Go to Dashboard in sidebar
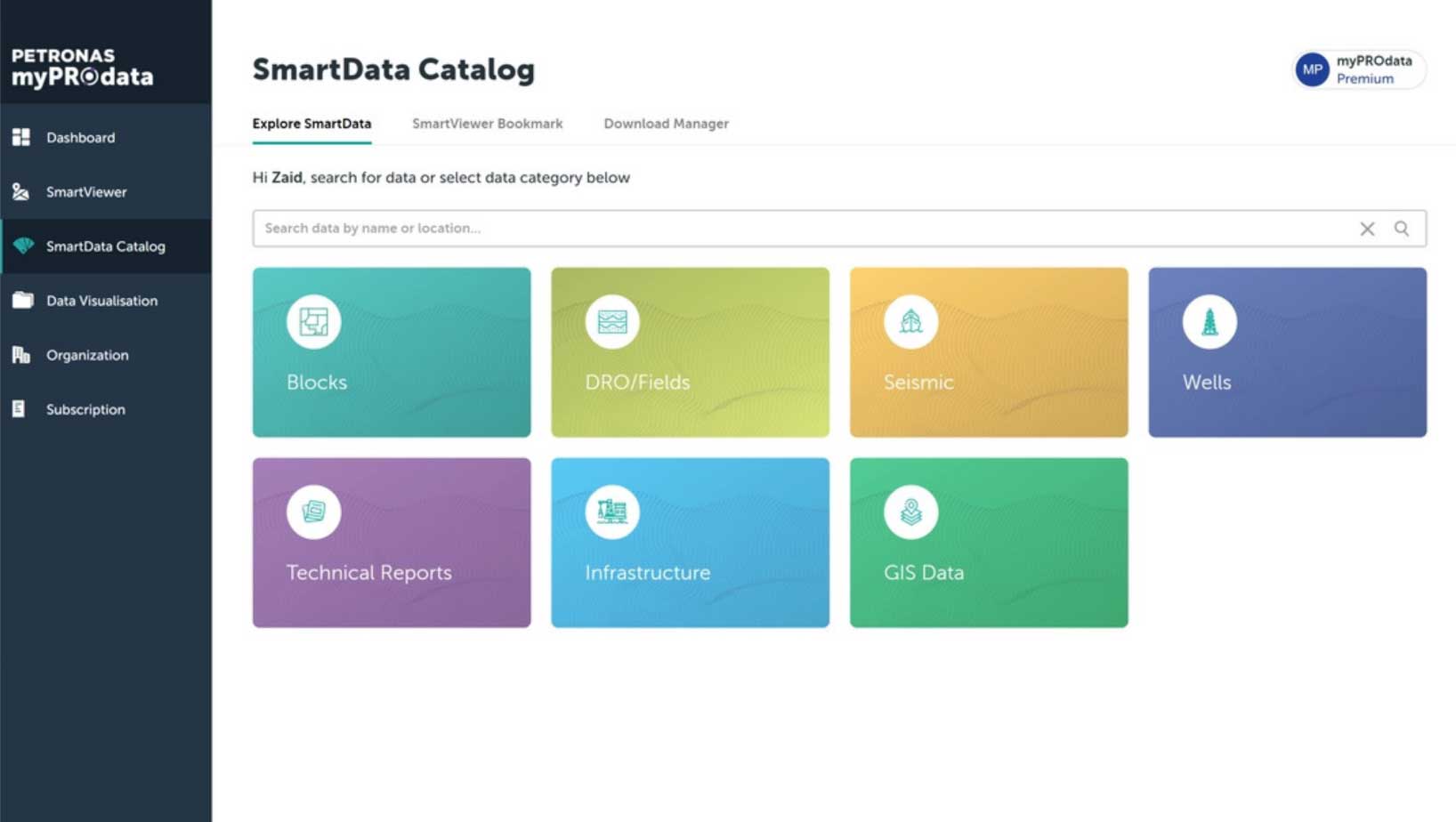The image size is (1456, 822). (106, 137)
